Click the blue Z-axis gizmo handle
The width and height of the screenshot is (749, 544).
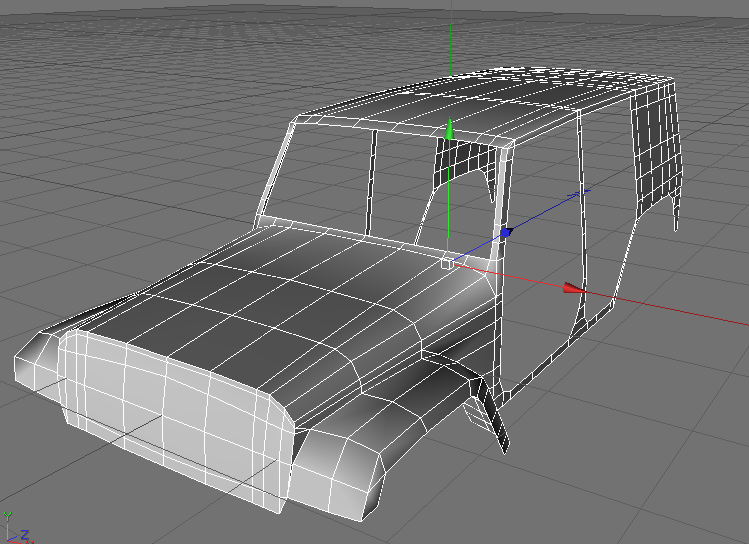tap(506, 233)
